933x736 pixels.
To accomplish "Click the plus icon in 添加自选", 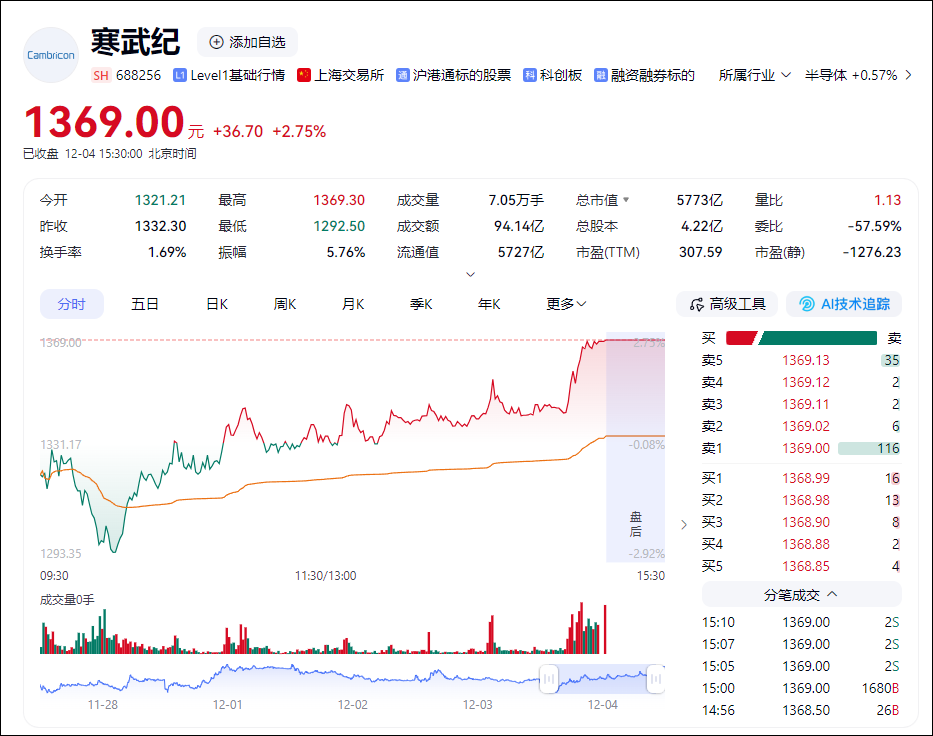I will (217, 42).
